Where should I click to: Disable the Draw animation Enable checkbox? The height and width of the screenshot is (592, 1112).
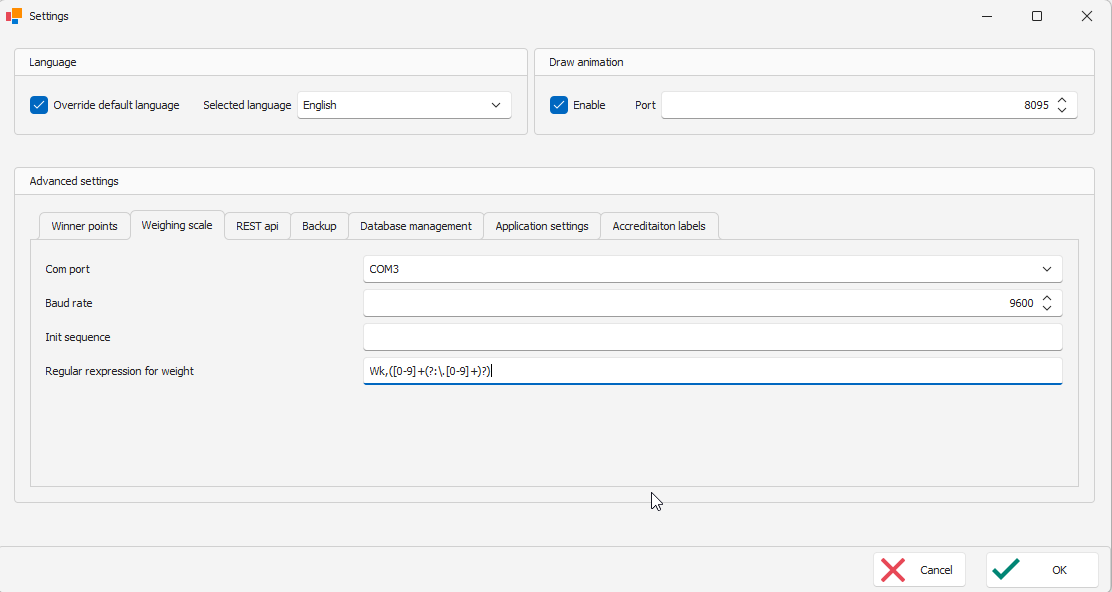(559, 105)
